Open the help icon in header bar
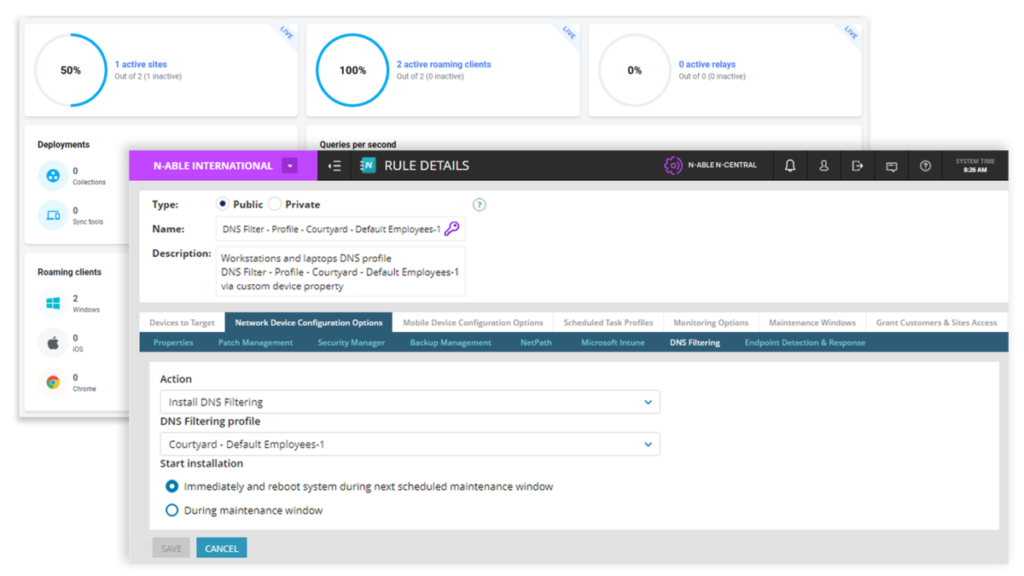Screen dimensions: 1024x576 [x=925, y=166]
